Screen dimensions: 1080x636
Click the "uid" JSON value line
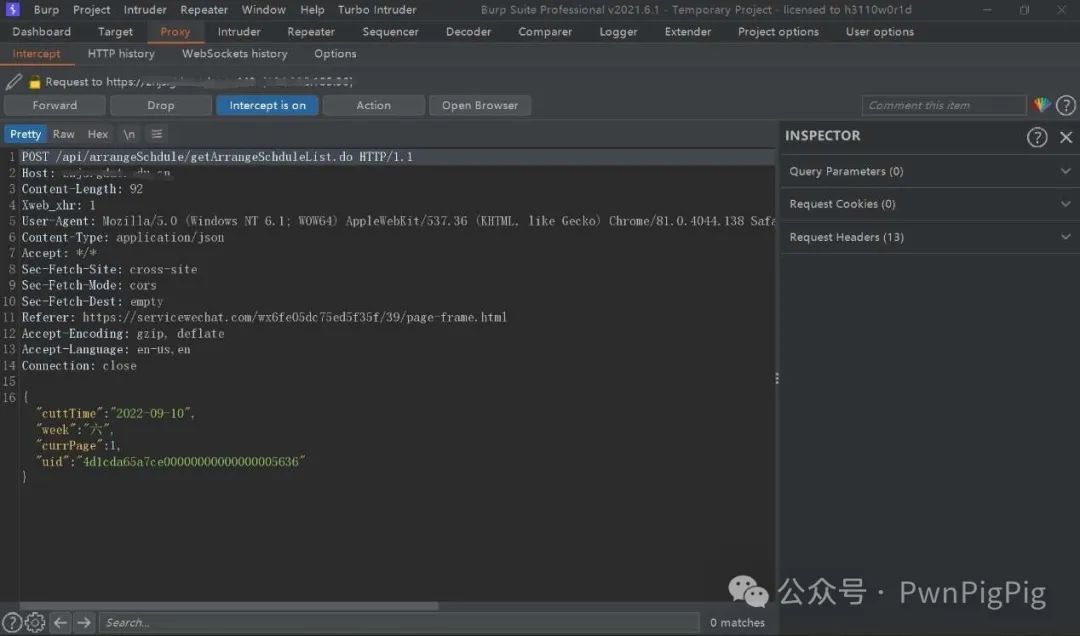(171, 462)
